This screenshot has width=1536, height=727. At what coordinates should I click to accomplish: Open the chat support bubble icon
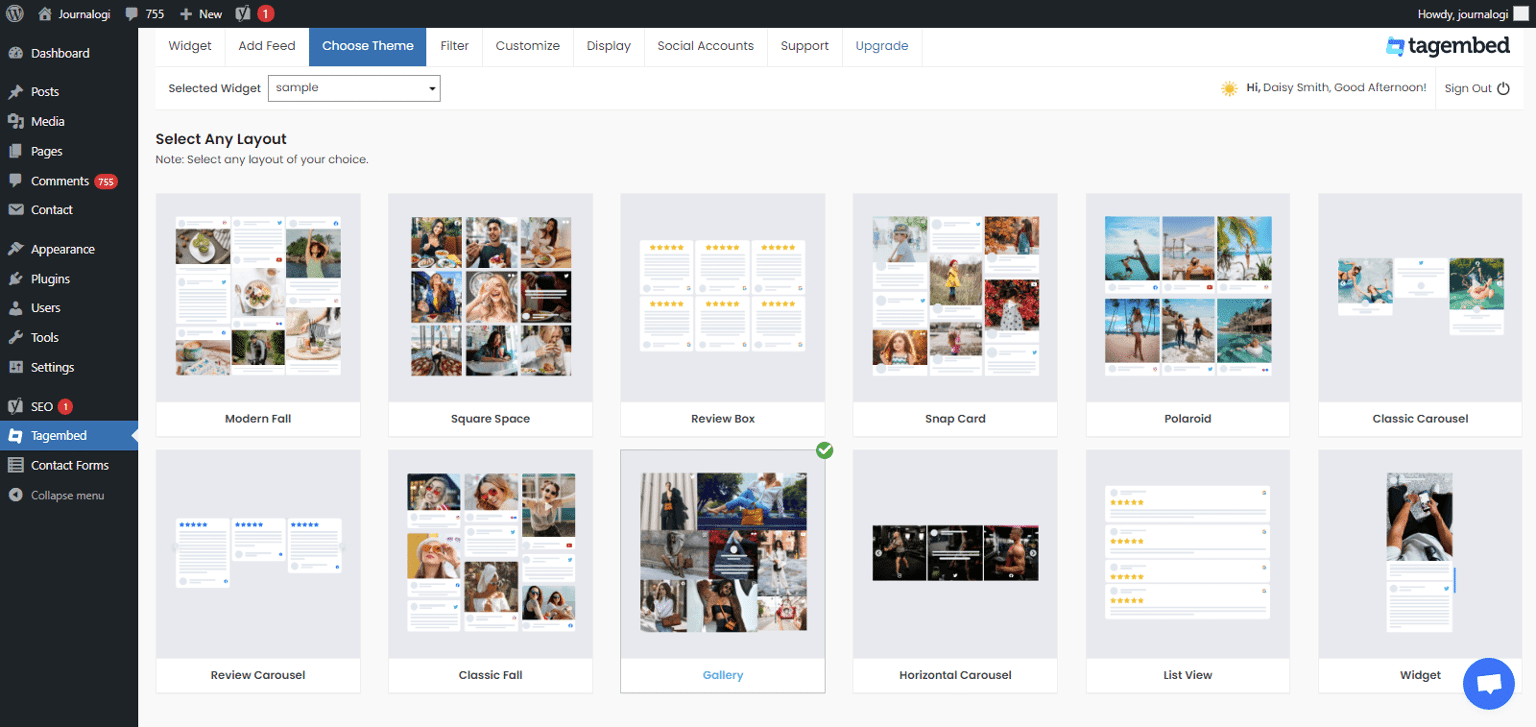tap(1488, 684)
